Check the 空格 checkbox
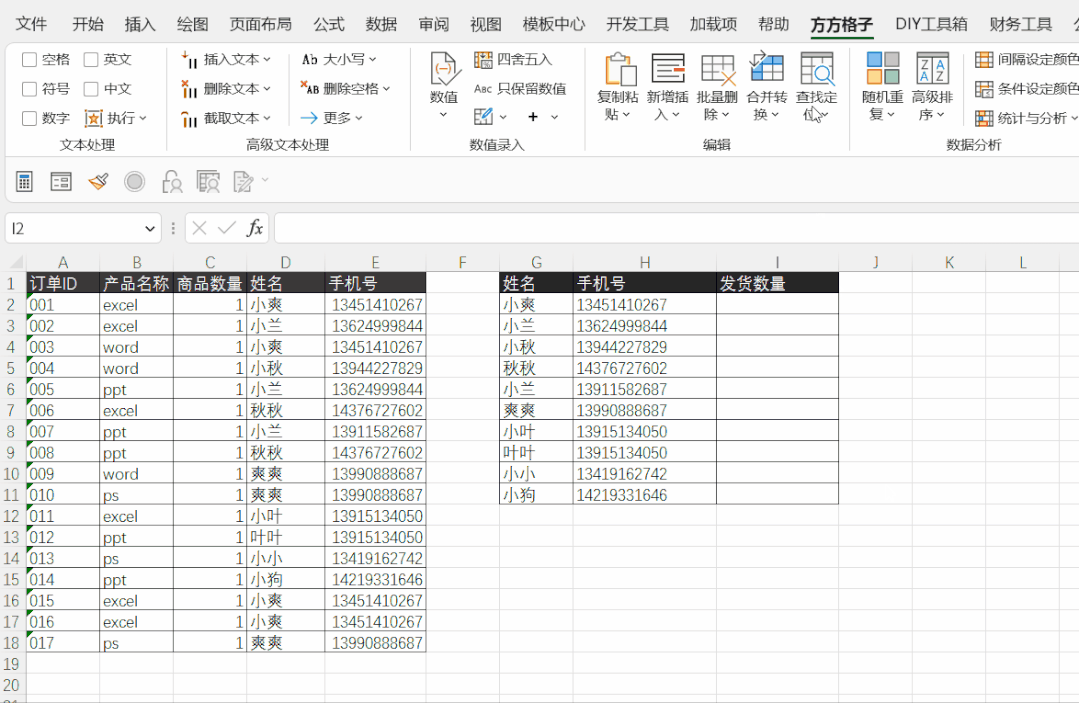The image size is (1079, 703). tap(30, 60)
